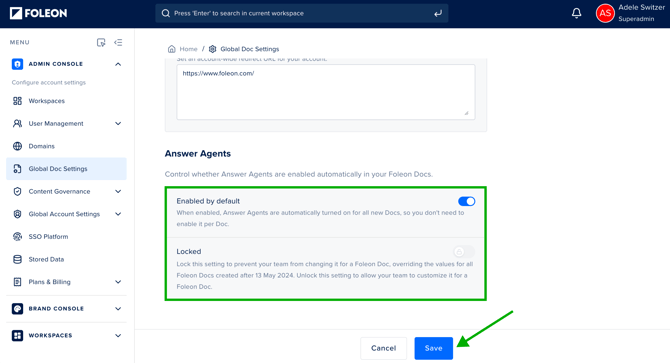Image resolution: width=670 pixels, height=363 pixels.
Task: Click the search field in top bar
Action: pos(302,13)
